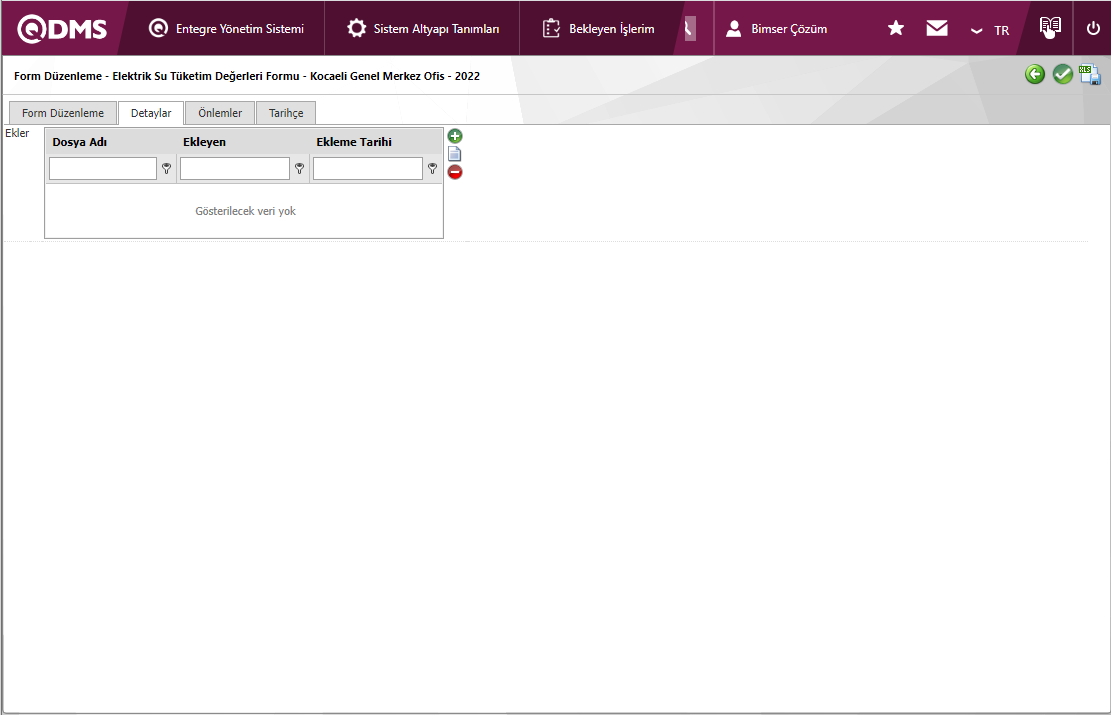1111x715 pixels.
Task: Click the red delete attachment icon
Action: (455, 172)
